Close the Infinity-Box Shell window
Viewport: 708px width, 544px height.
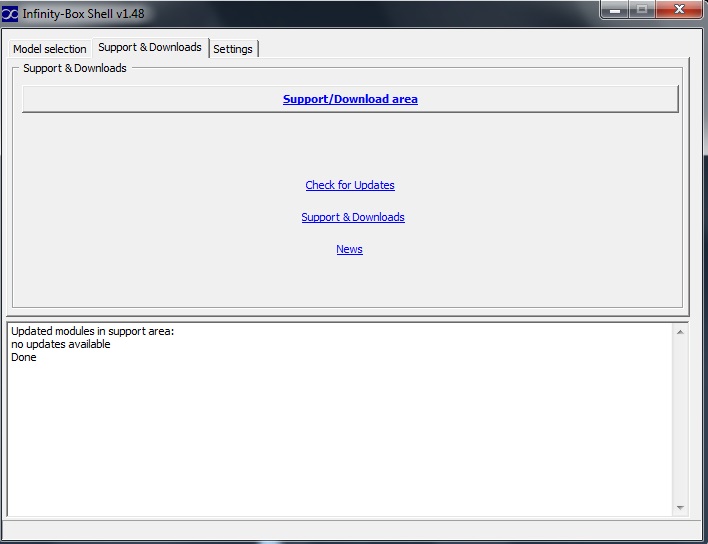pyautogui.click(x=679, y=9)
